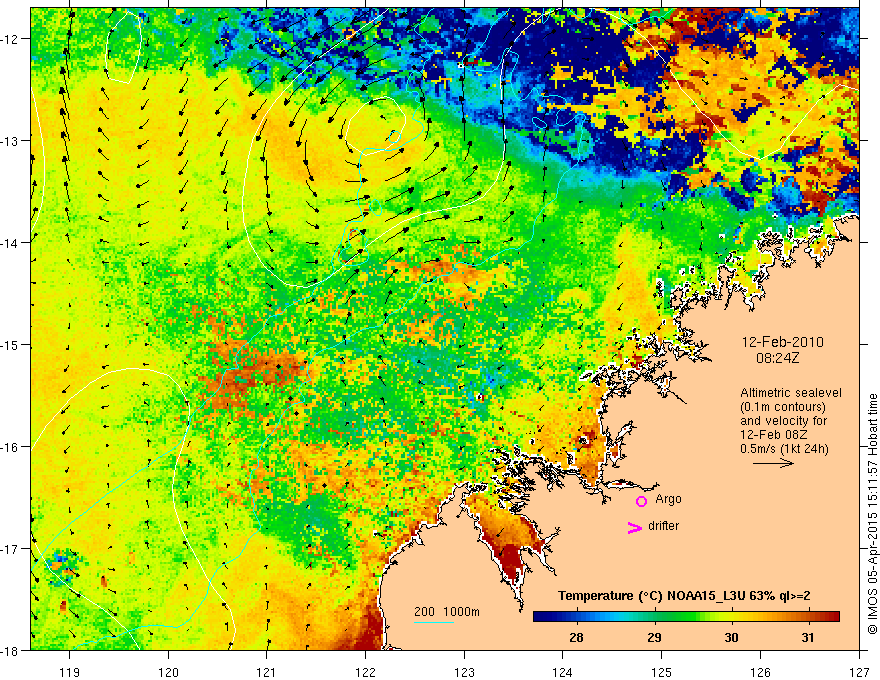Click longitude axis label 122
Image resolution: width=880 pixels, height=680 pixels.
coord(365,672)
